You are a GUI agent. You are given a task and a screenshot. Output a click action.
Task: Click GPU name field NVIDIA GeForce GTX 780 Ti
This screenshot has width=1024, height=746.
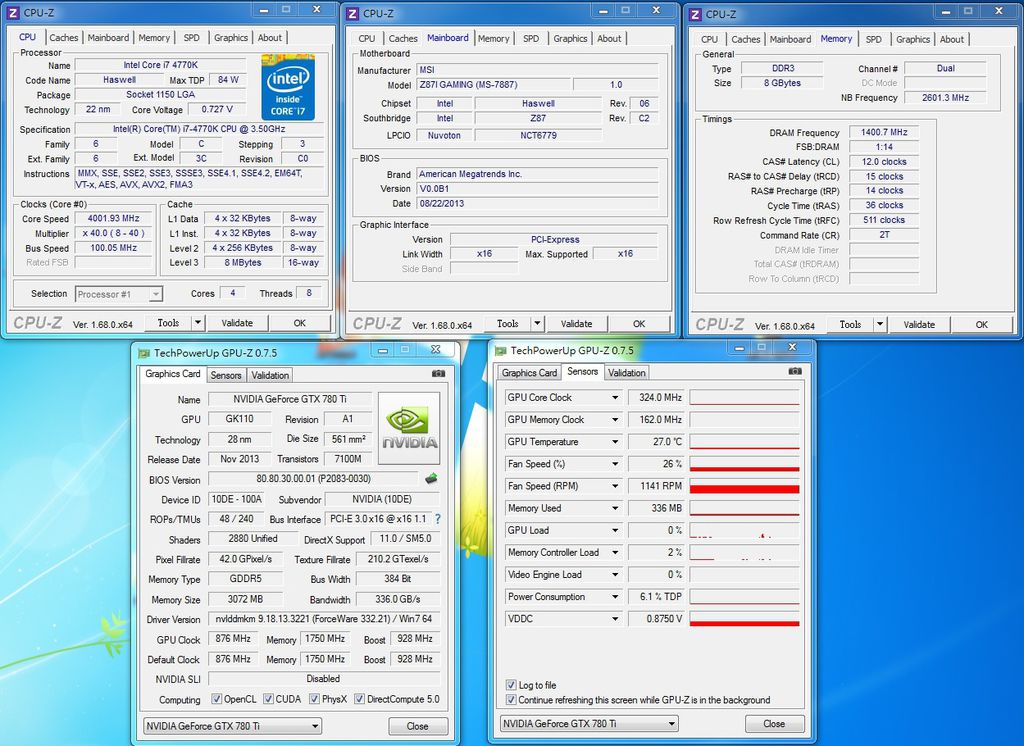click(x=290, y=399)
